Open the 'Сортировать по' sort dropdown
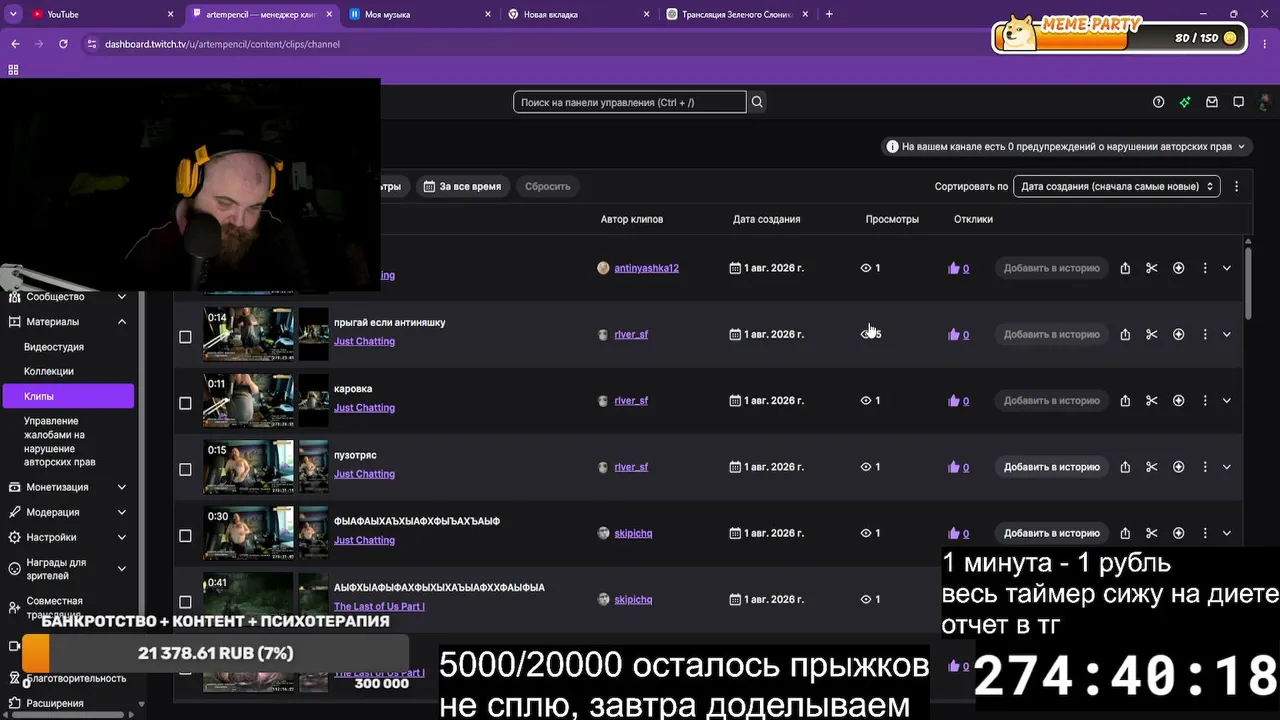This screenshot has height=720, width=1280. tap(1117, 186)
